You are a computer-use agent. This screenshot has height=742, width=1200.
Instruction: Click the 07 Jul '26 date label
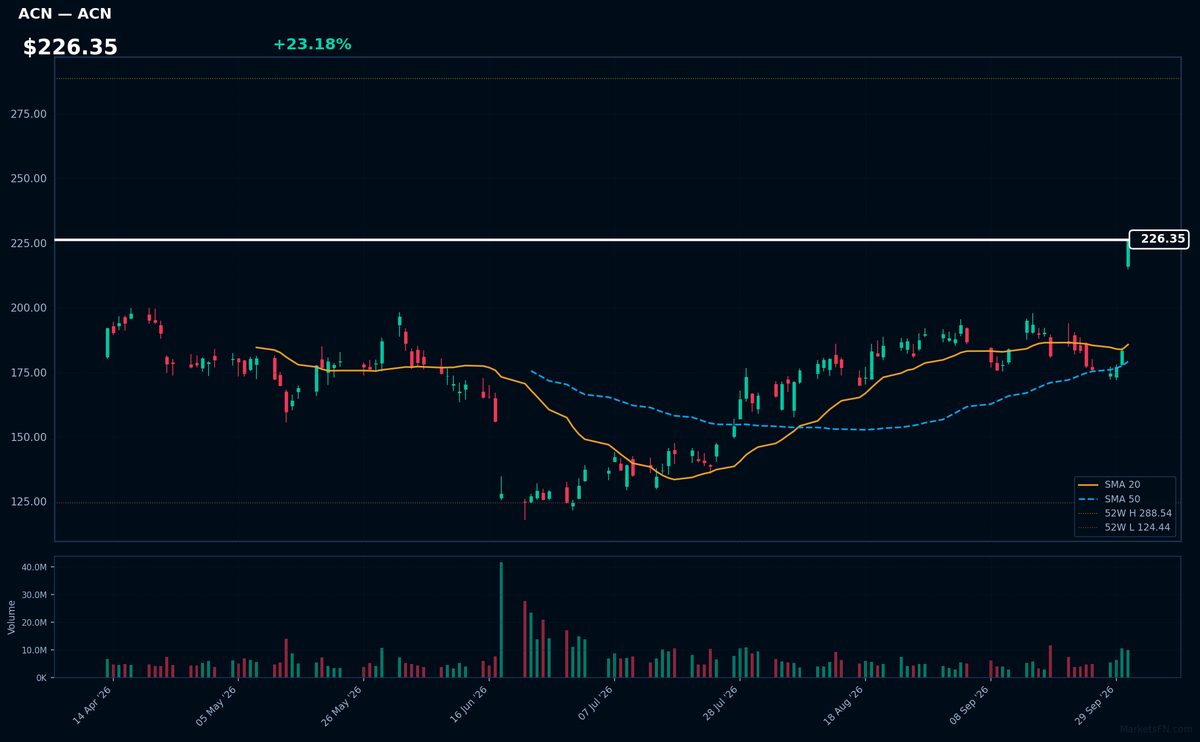click(x=594, y=704)
